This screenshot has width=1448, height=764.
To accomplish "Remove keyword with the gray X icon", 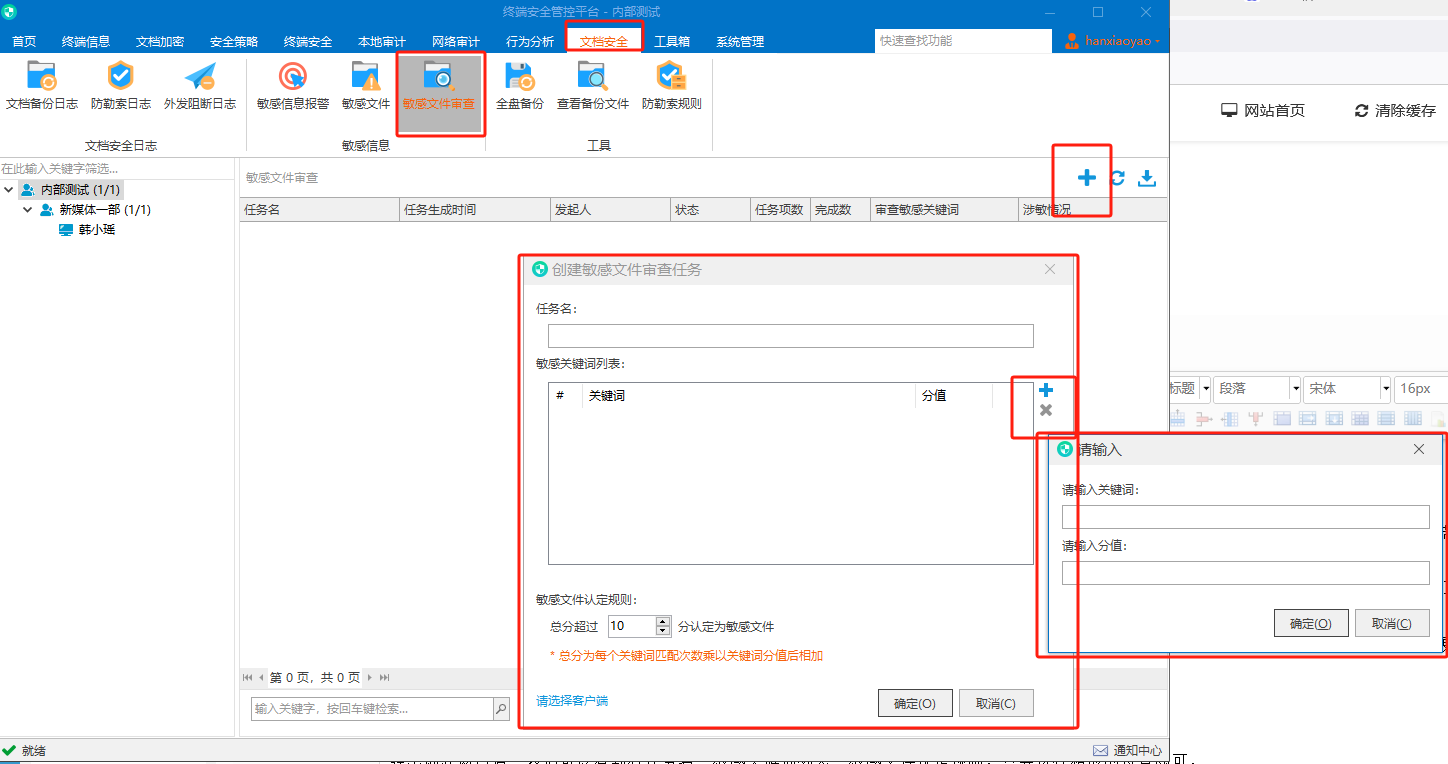I will (x=1046, y=410).
